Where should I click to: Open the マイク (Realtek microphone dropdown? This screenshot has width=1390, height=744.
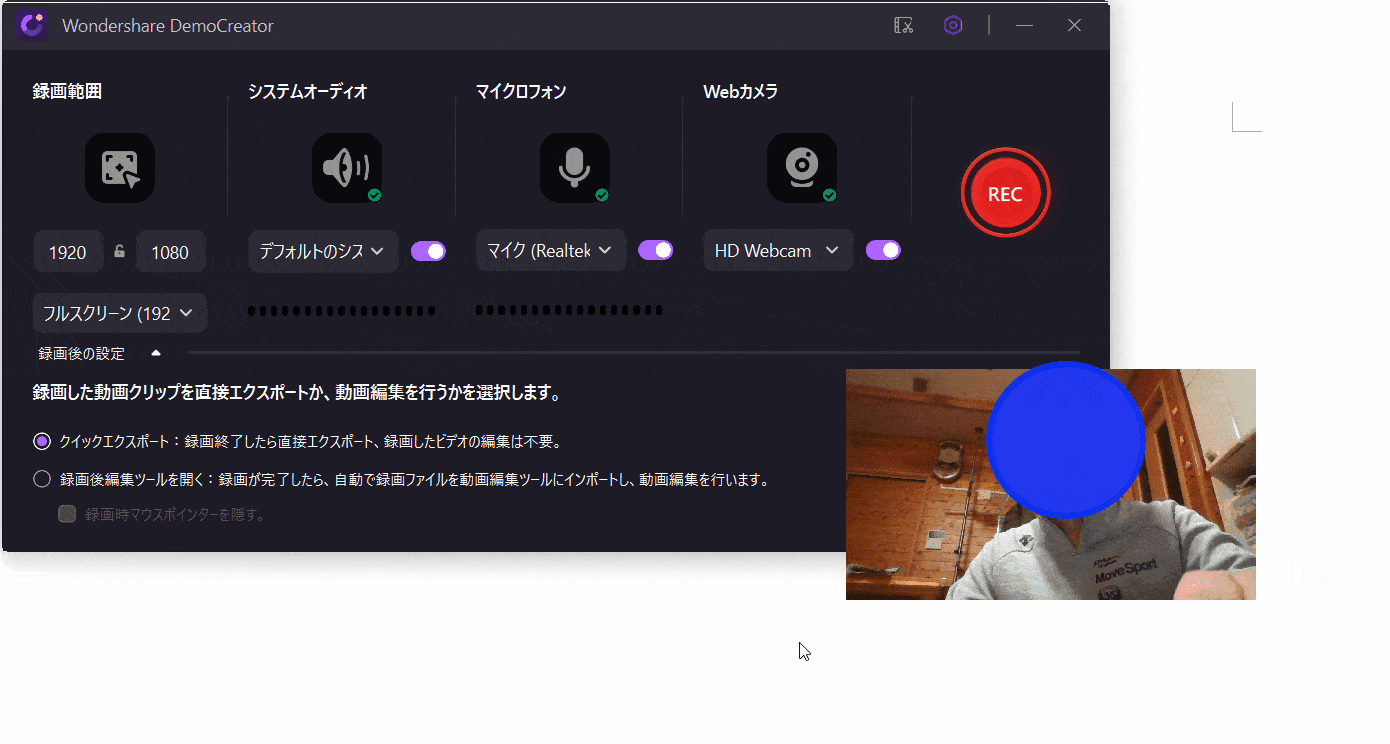pos(550,251)
